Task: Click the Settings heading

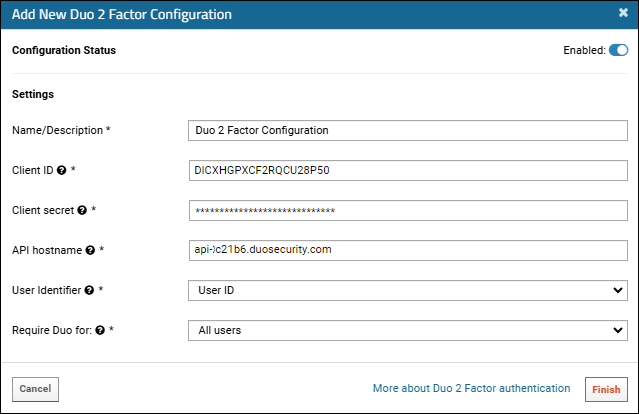Action: (x=33, y=95)
